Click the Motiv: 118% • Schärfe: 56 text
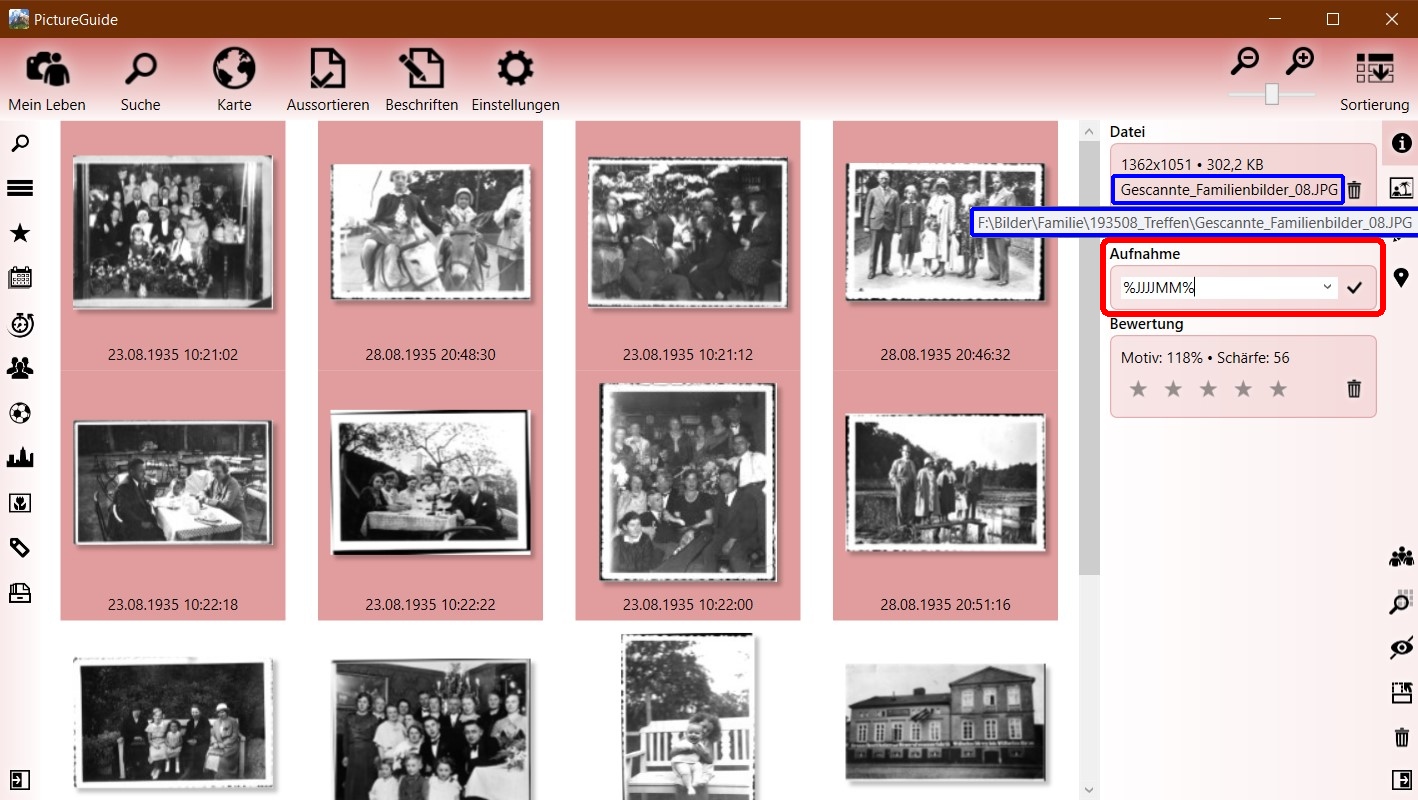 pos(1205,357)
